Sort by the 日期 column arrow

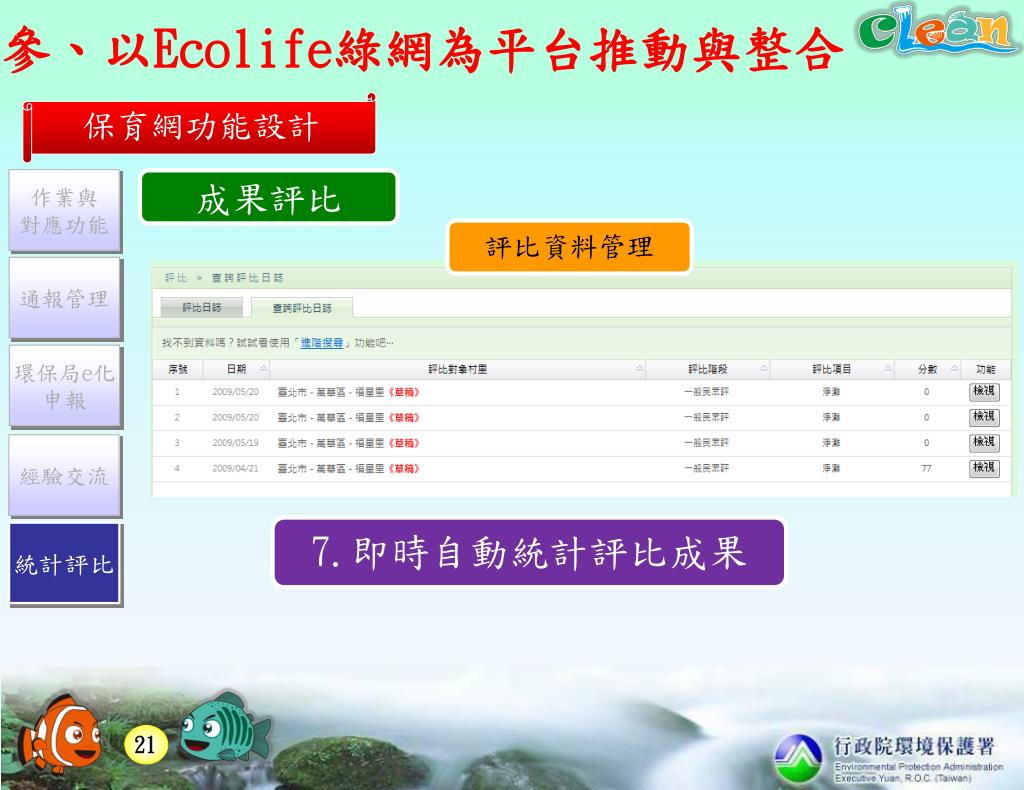[263, 369]
